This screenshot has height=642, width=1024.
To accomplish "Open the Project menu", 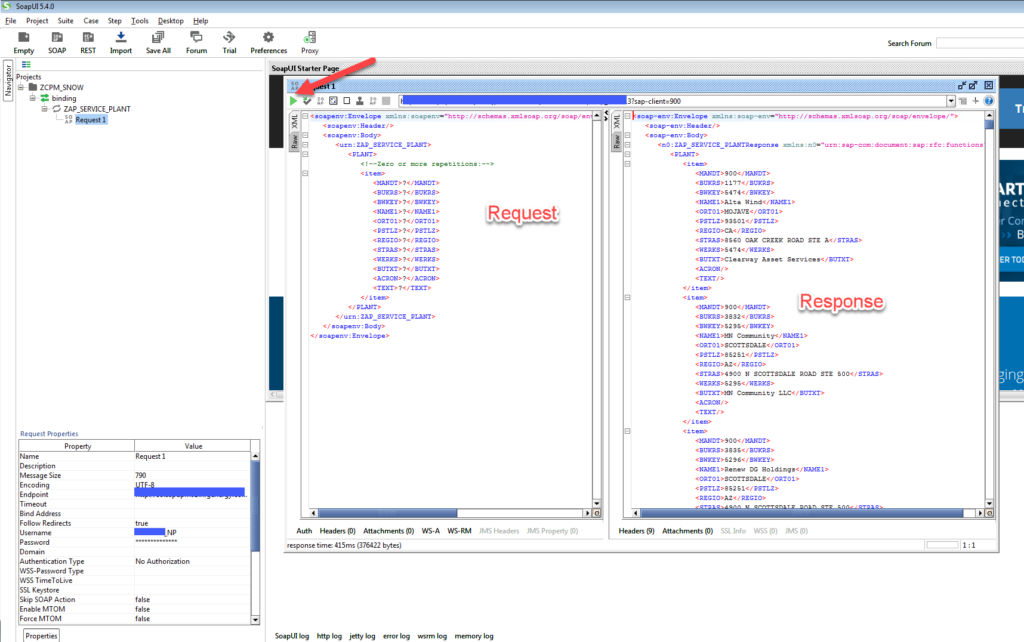I will (x=37, y=21).
